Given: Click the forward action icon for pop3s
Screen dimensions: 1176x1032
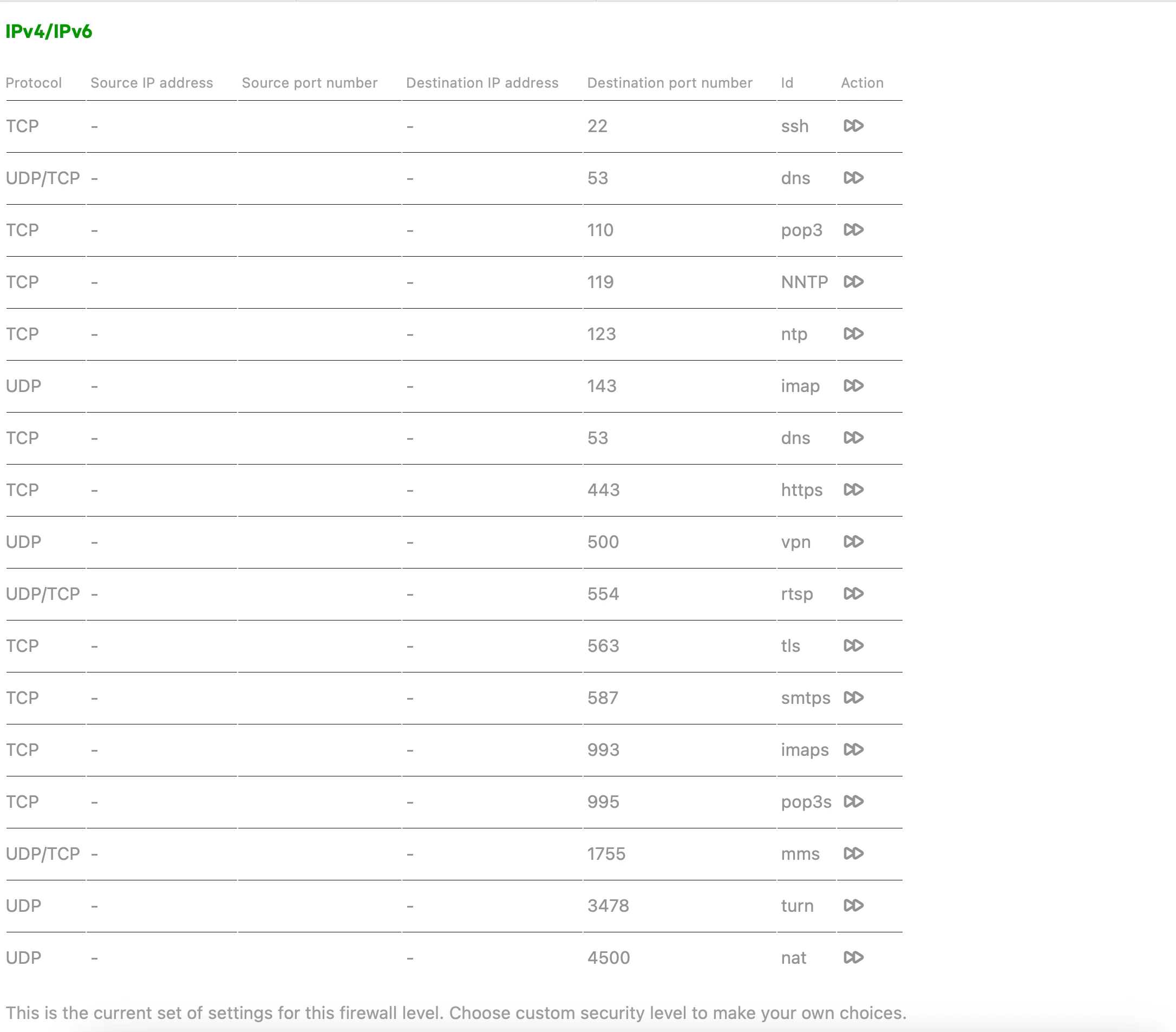Looking at the screenshot, I should click(x=853, y=801).
